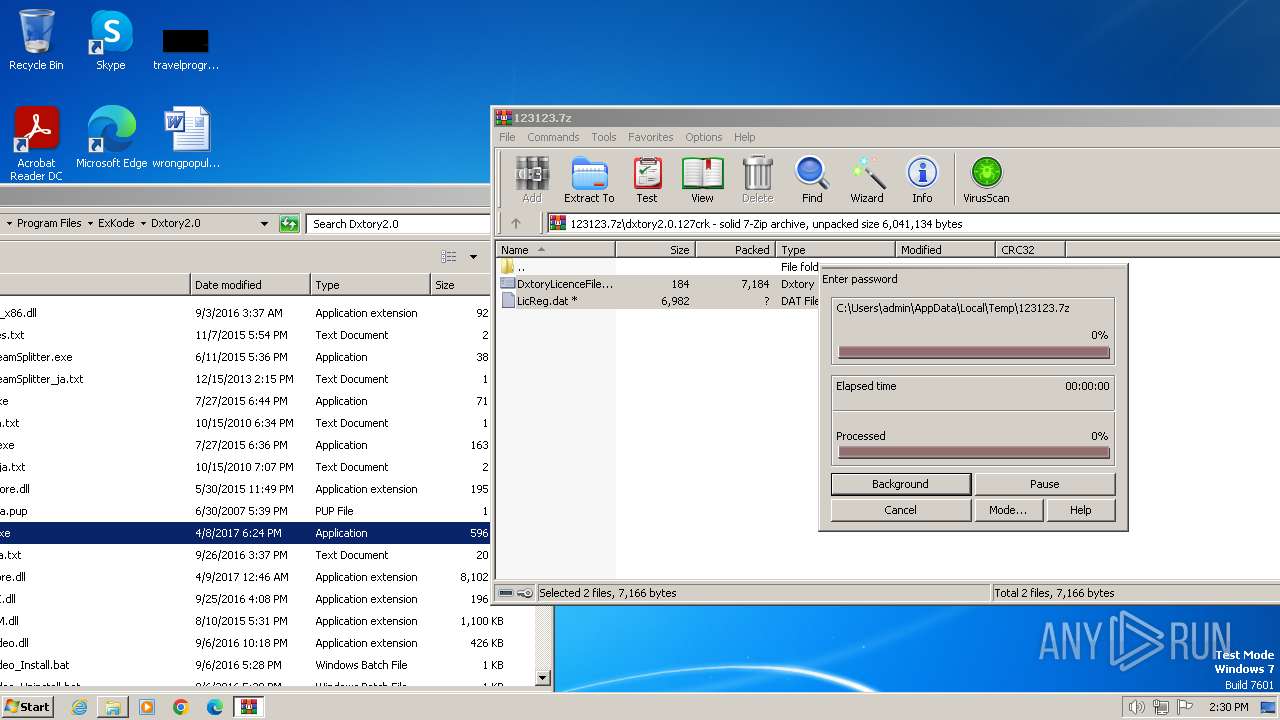Screen dimensions: 1280x720
Task: Sort WinRAR list by Modified column
Action: [945, 250]
